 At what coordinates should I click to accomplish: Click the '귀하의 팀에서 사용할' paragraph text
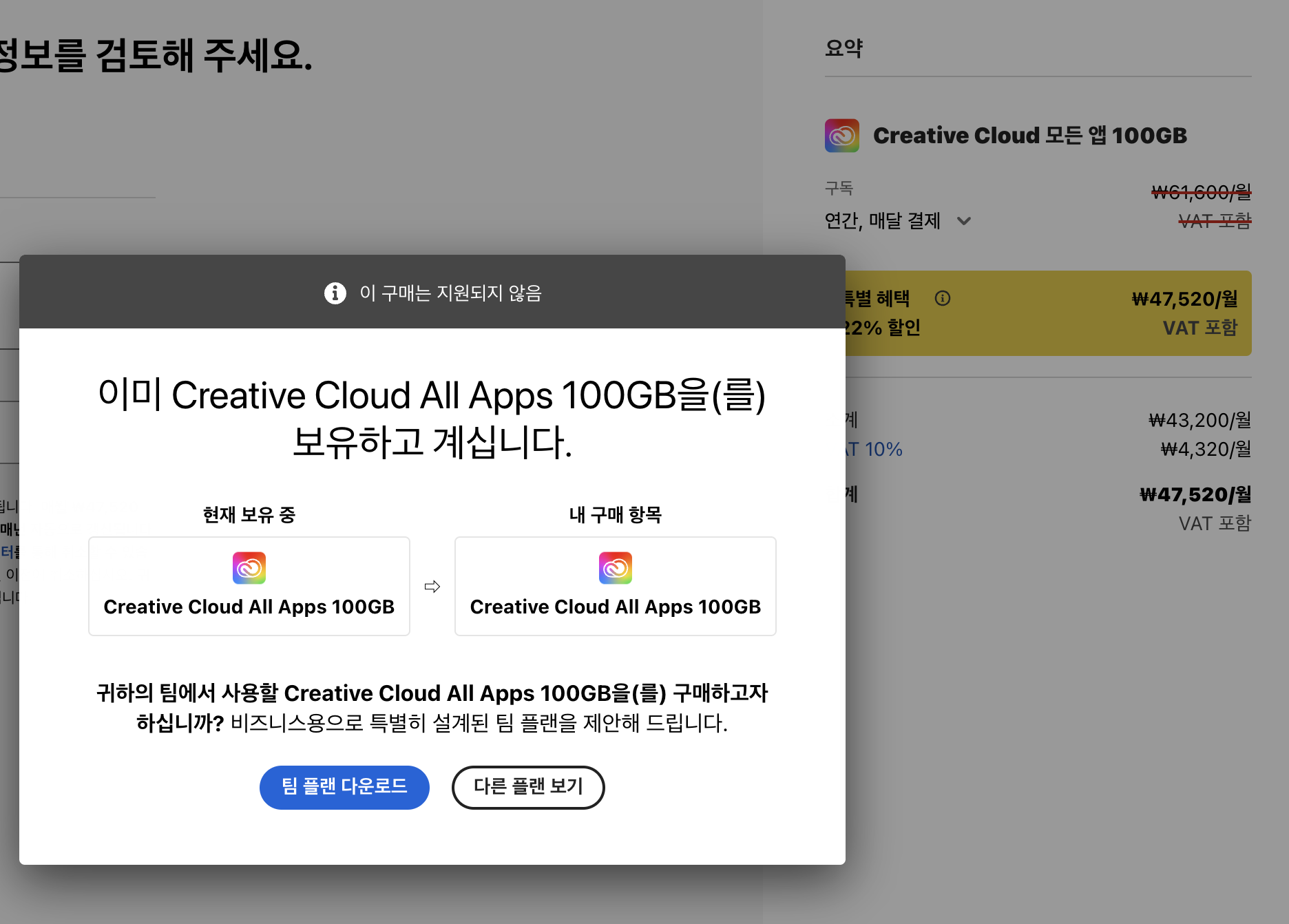click(432, 708)
